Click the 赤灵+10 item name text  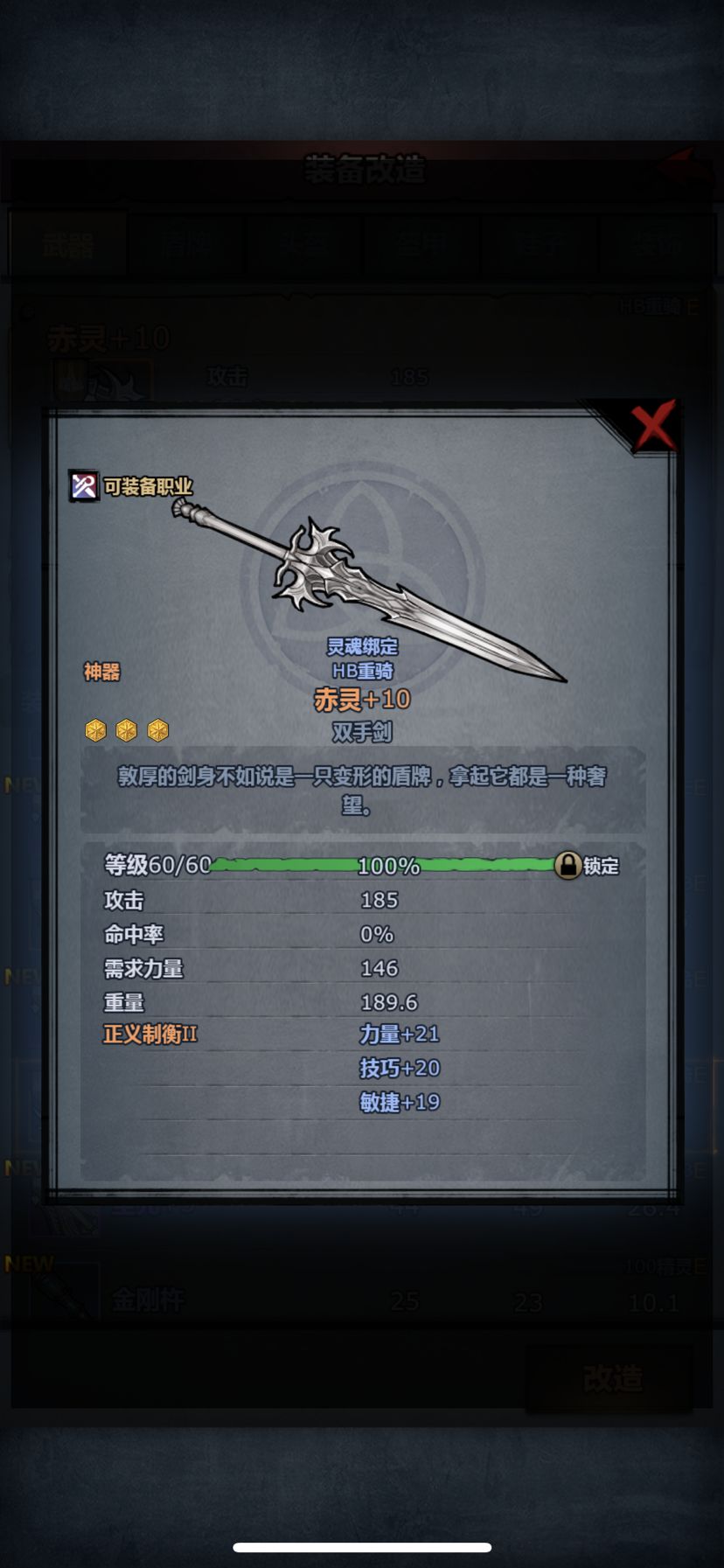pyautogui.click(x=361, y=700)
